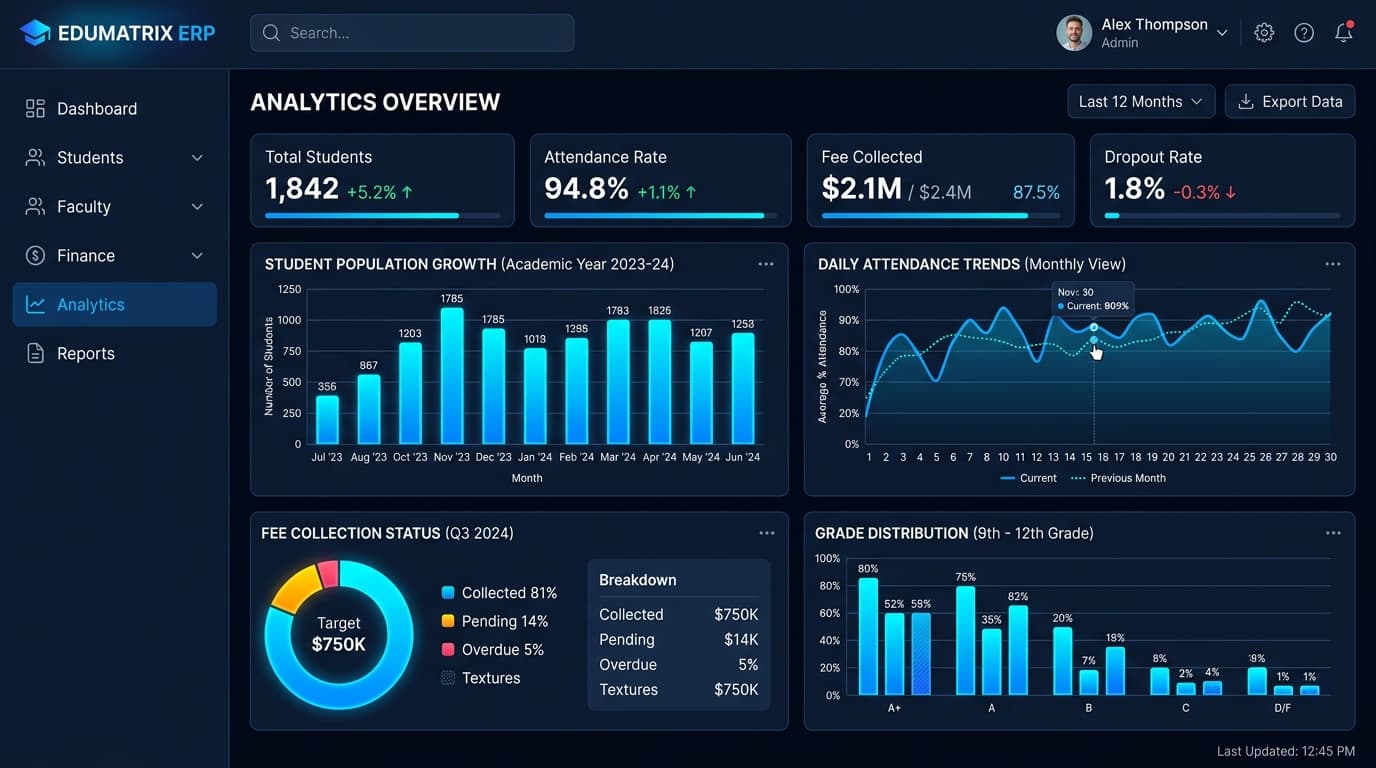Open the Finance sidebar section
The width and height of the screenshot is (1376, 768).
pyautogui.click(x=114, y=255)
